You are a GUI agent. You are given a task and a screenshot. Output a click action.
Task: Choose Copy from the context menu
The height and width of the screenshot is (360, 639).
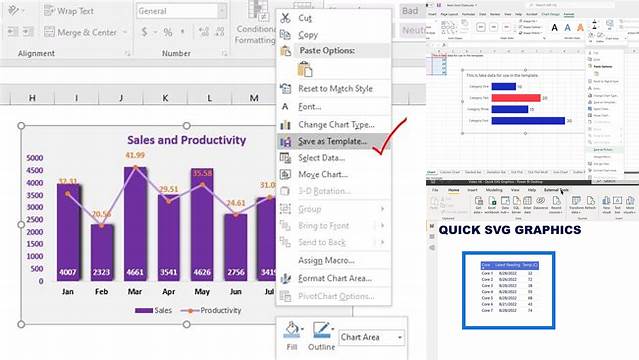[x=333, y=35]
